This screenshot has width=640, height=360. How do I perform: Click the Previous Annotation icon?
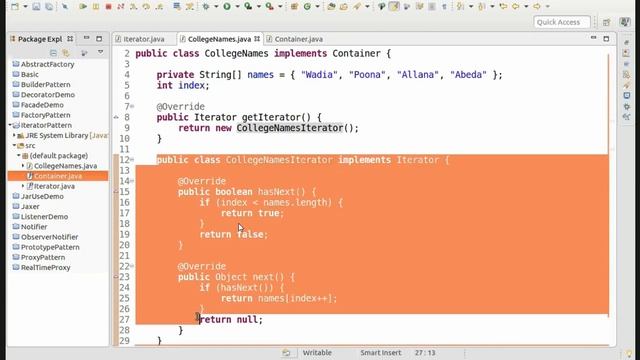coord(482,6)
